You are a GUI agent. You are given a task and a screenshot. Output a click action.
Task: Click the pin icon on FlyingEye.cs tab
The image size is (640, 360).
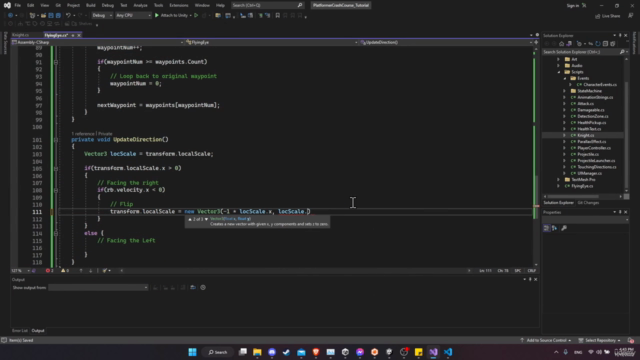pyautogui.click(x=73, y=36)
